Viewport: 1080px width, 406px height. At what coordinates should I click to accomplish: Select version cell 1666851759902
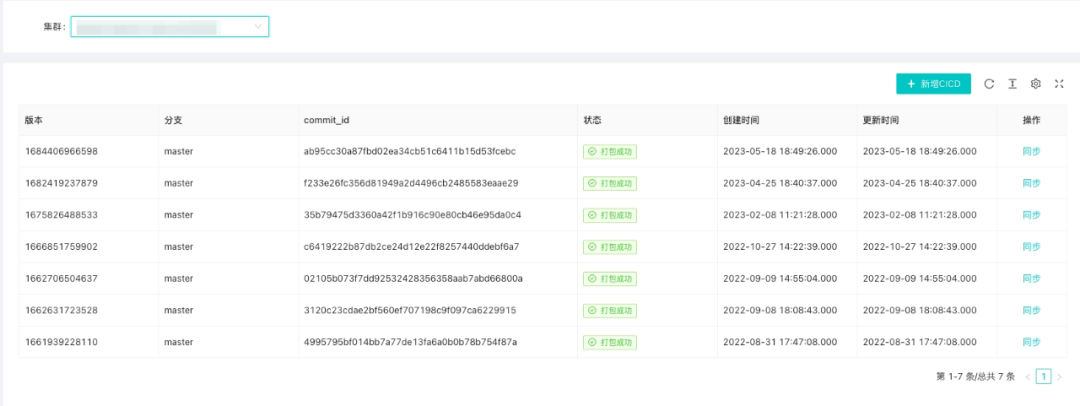tap(61, 247)
